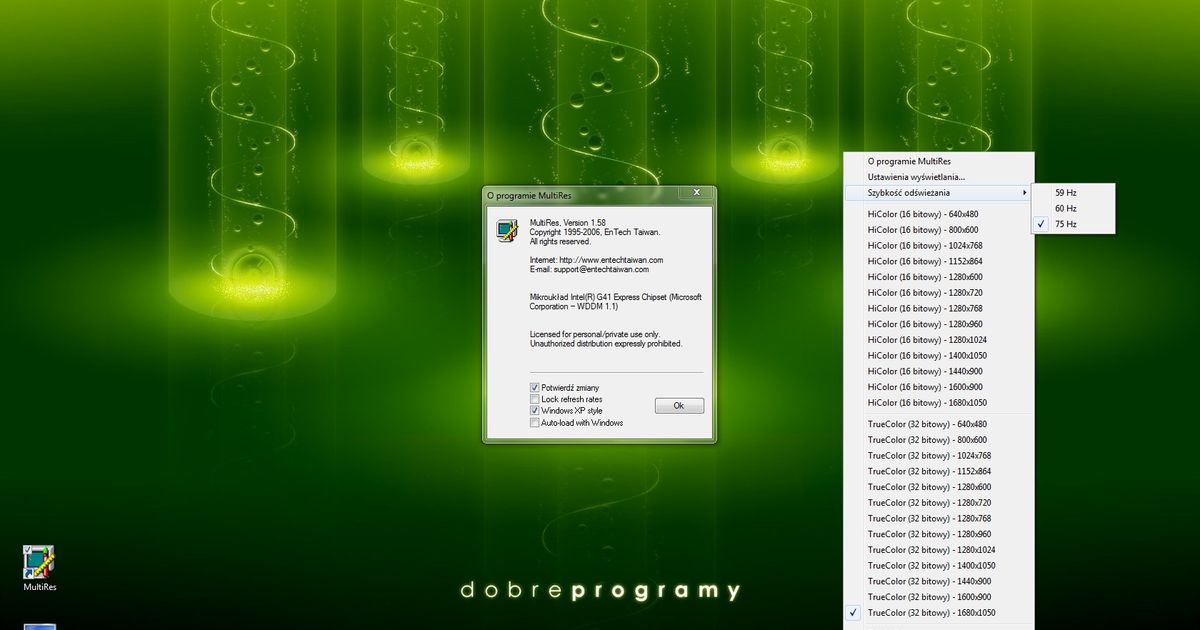Image resolution: width=1200 pixels, height=630 pixels.
Task: Choose TrueColor (32 bitowy) 1600x900
Action: [939, 597]
